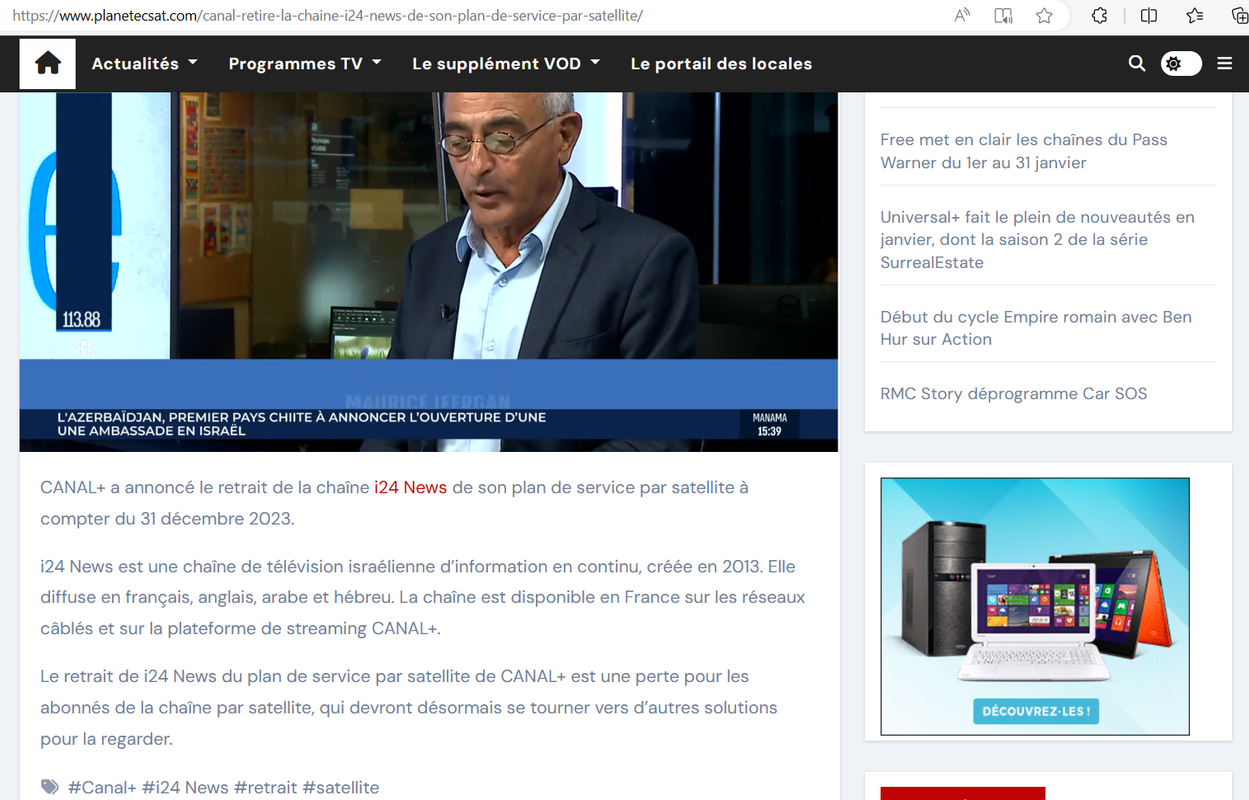Open the Favorites list icon
The height and width of the screenshot is (800, 1249).
pyautogui.click(x=1195, y=15)
